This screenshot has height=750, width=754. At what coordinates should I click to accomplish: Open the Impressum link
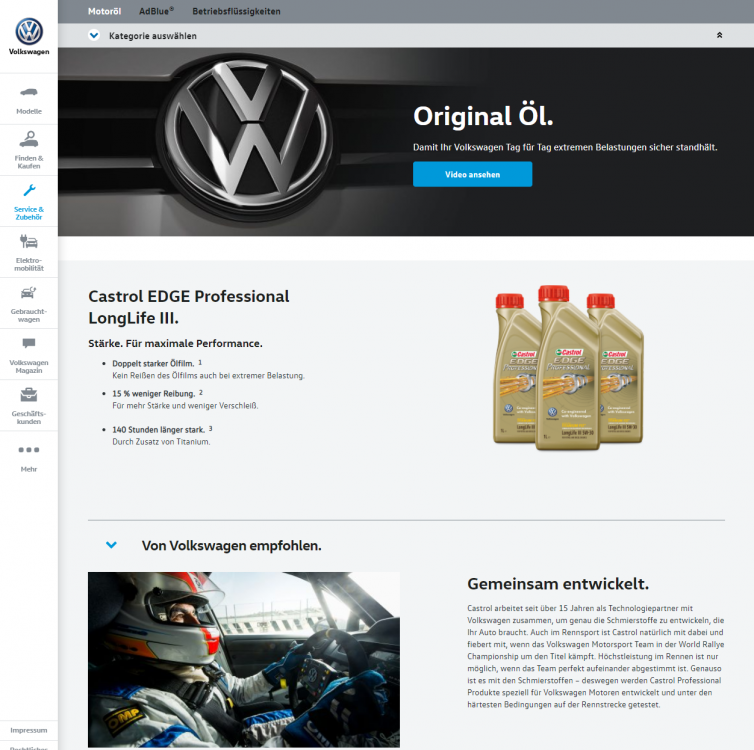tap(29, 730)
